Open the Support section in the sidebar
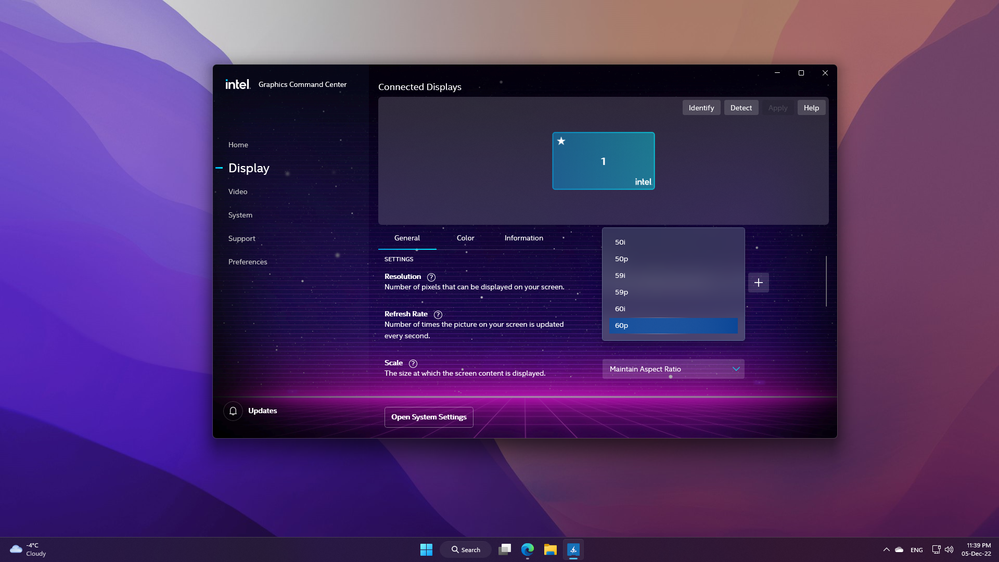This screenshot has width=999, height=562. pos(241,238)
